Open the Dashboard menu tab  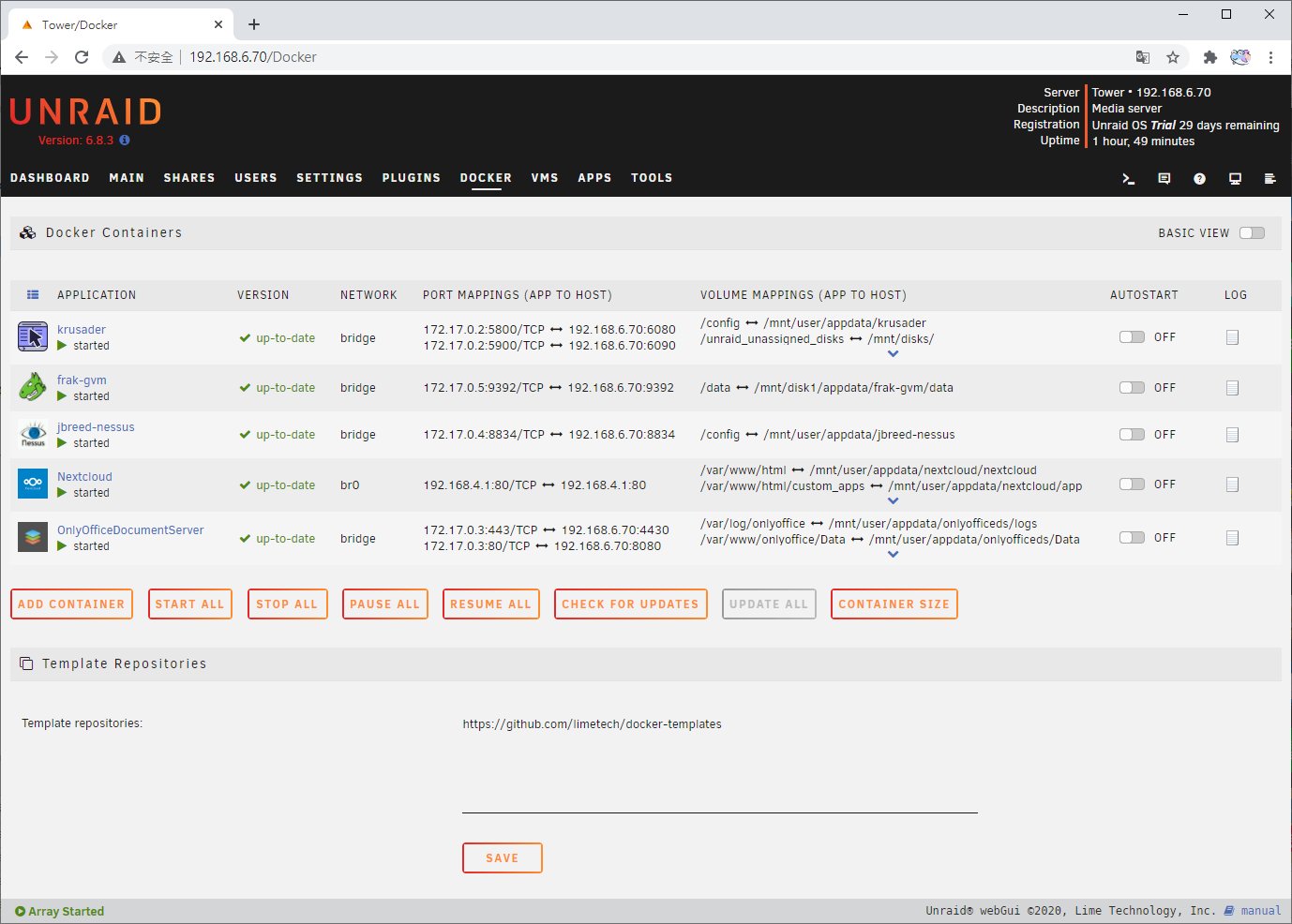(50, 178)
